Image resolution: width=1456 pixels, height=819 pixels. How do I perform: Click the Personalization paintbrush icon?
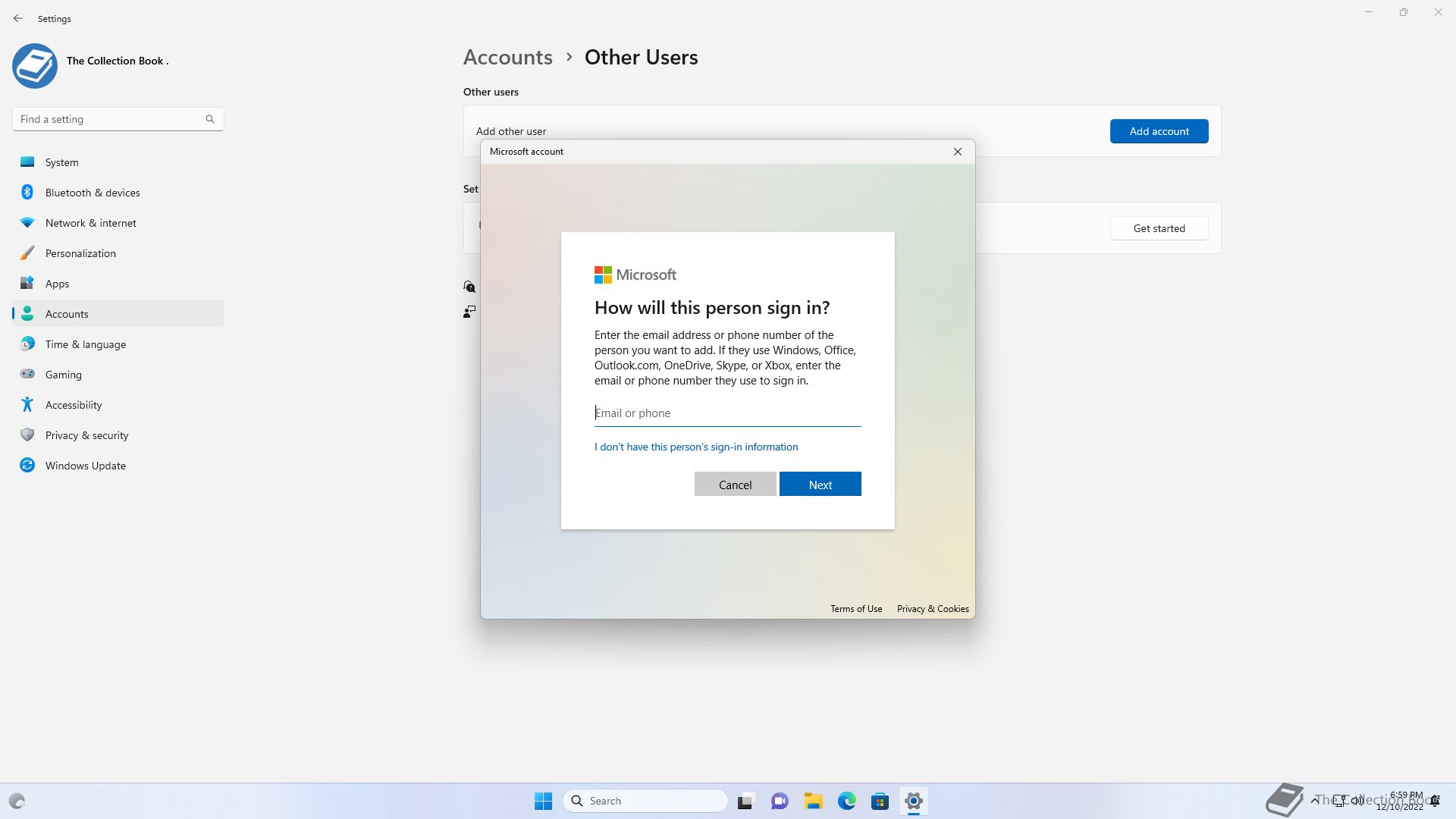27,253
